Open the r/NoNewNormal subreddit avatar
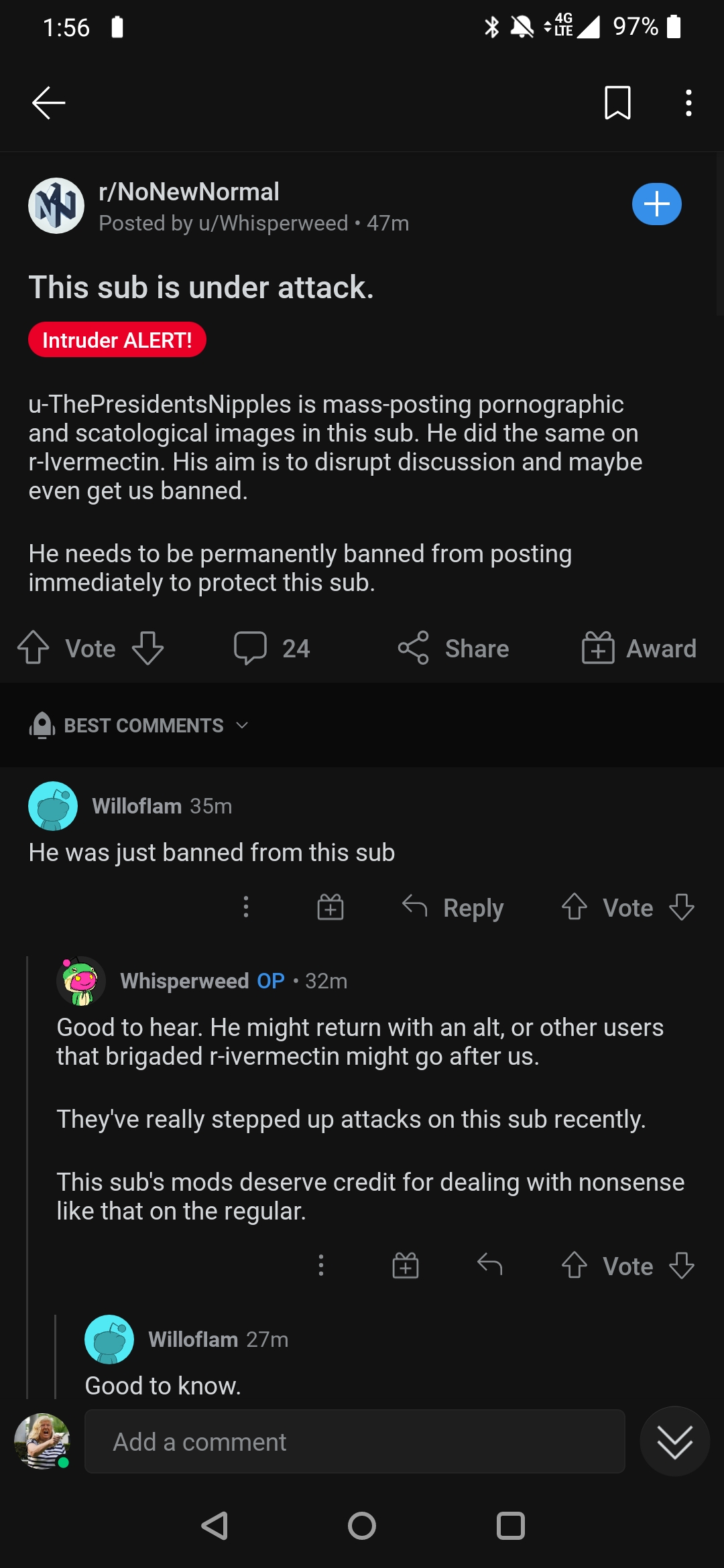The height and width of the screenshot is (1568, 724). point(56,206)
